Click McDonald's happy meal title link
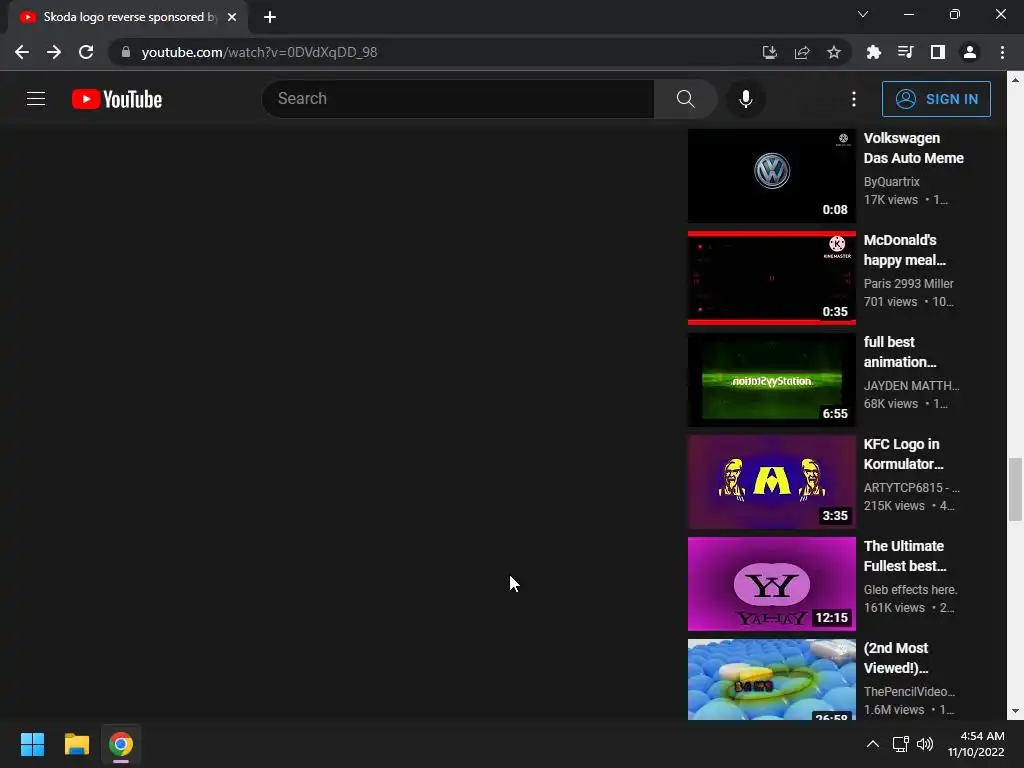 (904, 250)
